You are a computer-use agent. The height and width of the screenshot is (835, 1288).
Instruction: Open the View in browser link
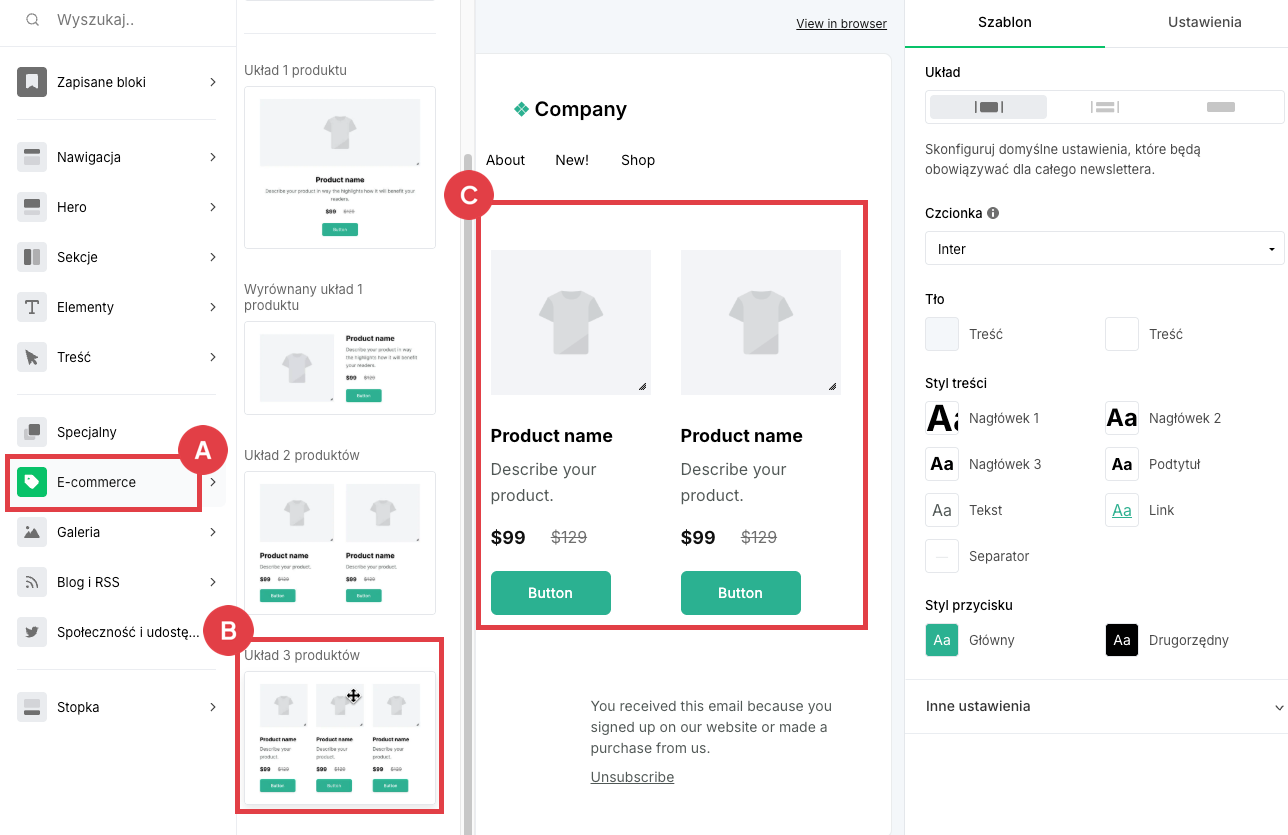pyautogui.click(x=841, y=24)
